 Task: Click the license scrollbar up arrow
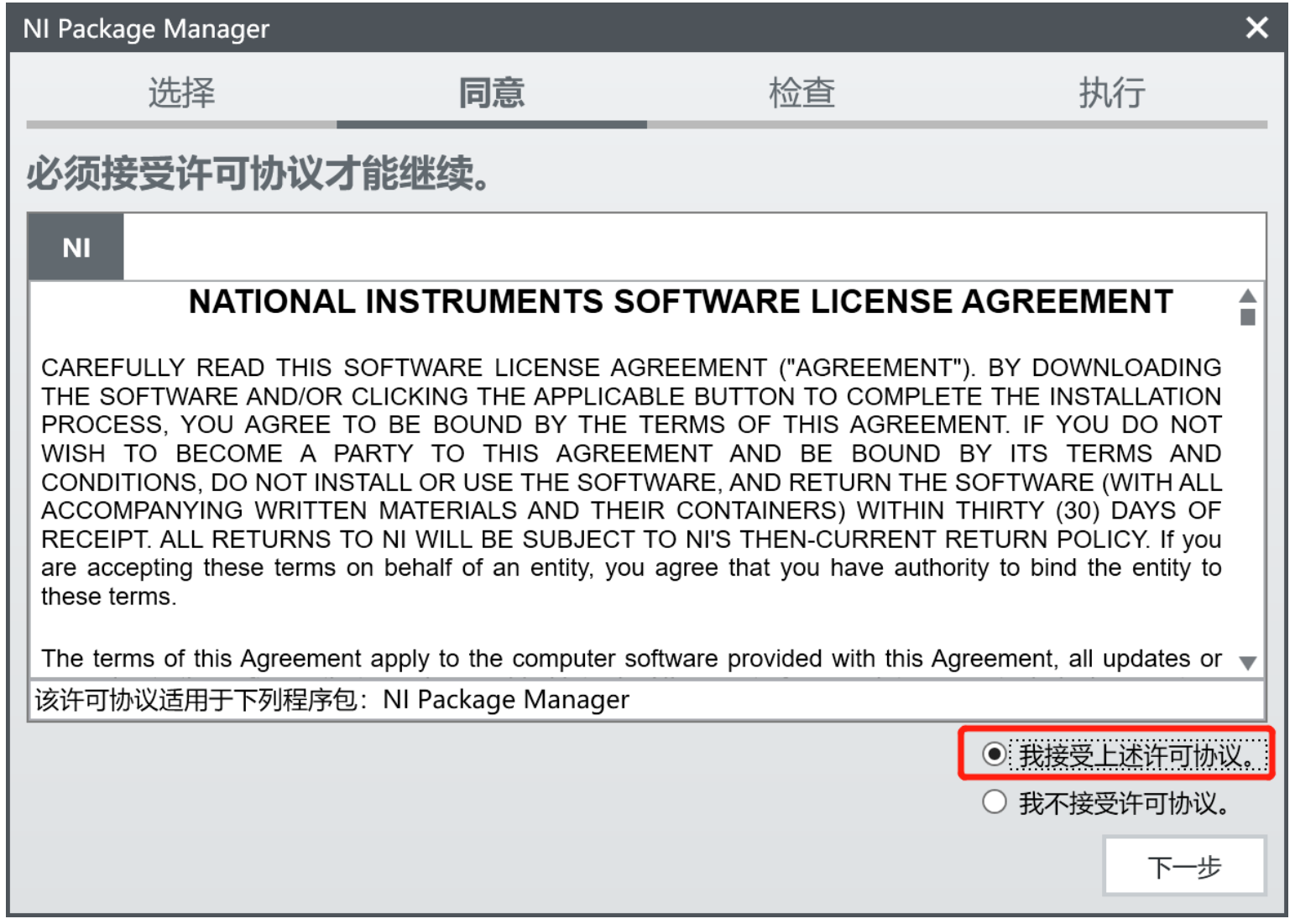(x=1248, y=295)
